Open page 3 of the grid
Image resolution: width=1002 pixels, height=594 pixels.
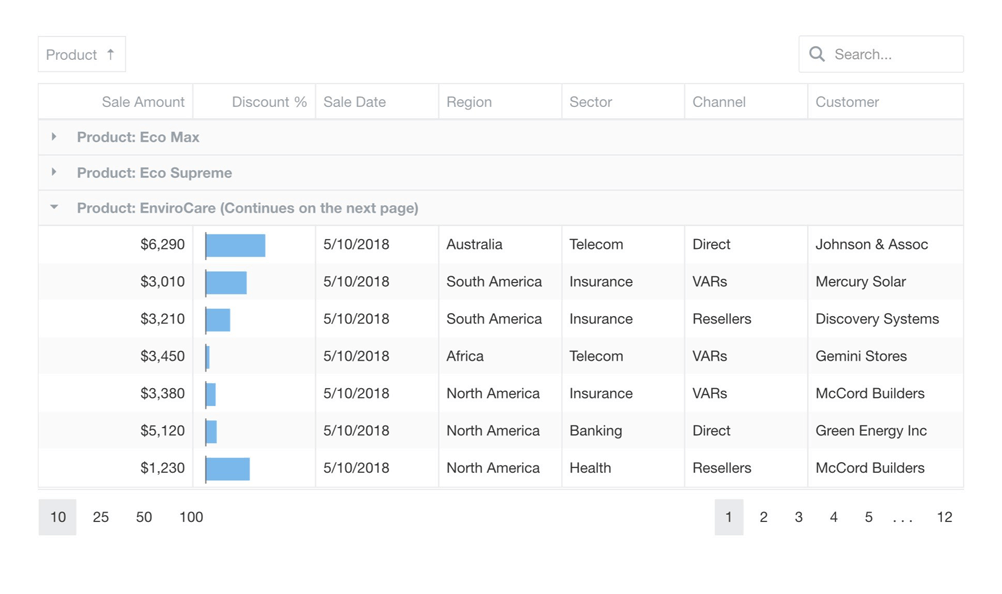(798, 517)
